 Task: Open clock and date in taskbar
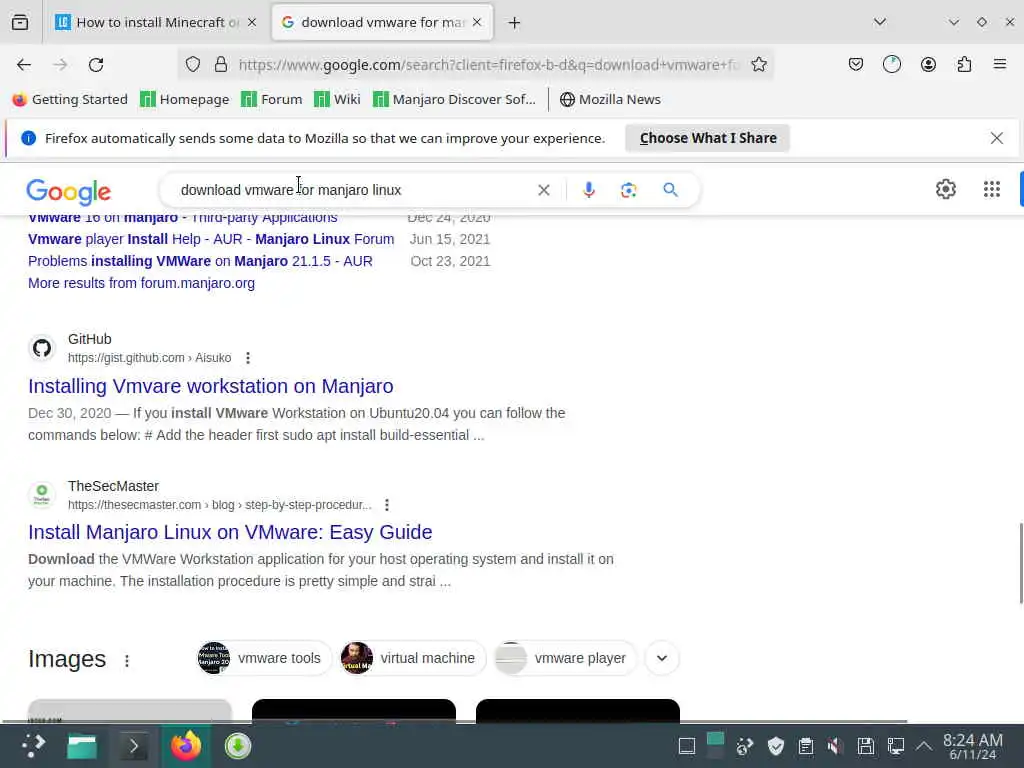pos(972,746)
